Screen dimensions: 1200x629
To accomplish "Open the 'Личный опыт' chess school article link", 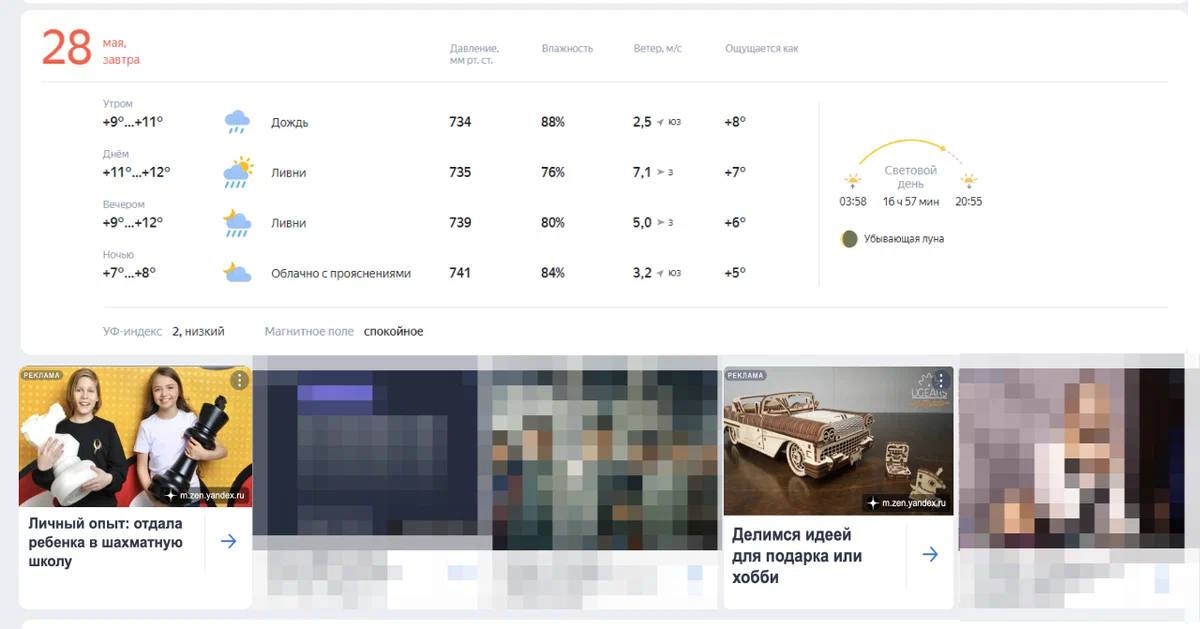I will click(106, 542).
